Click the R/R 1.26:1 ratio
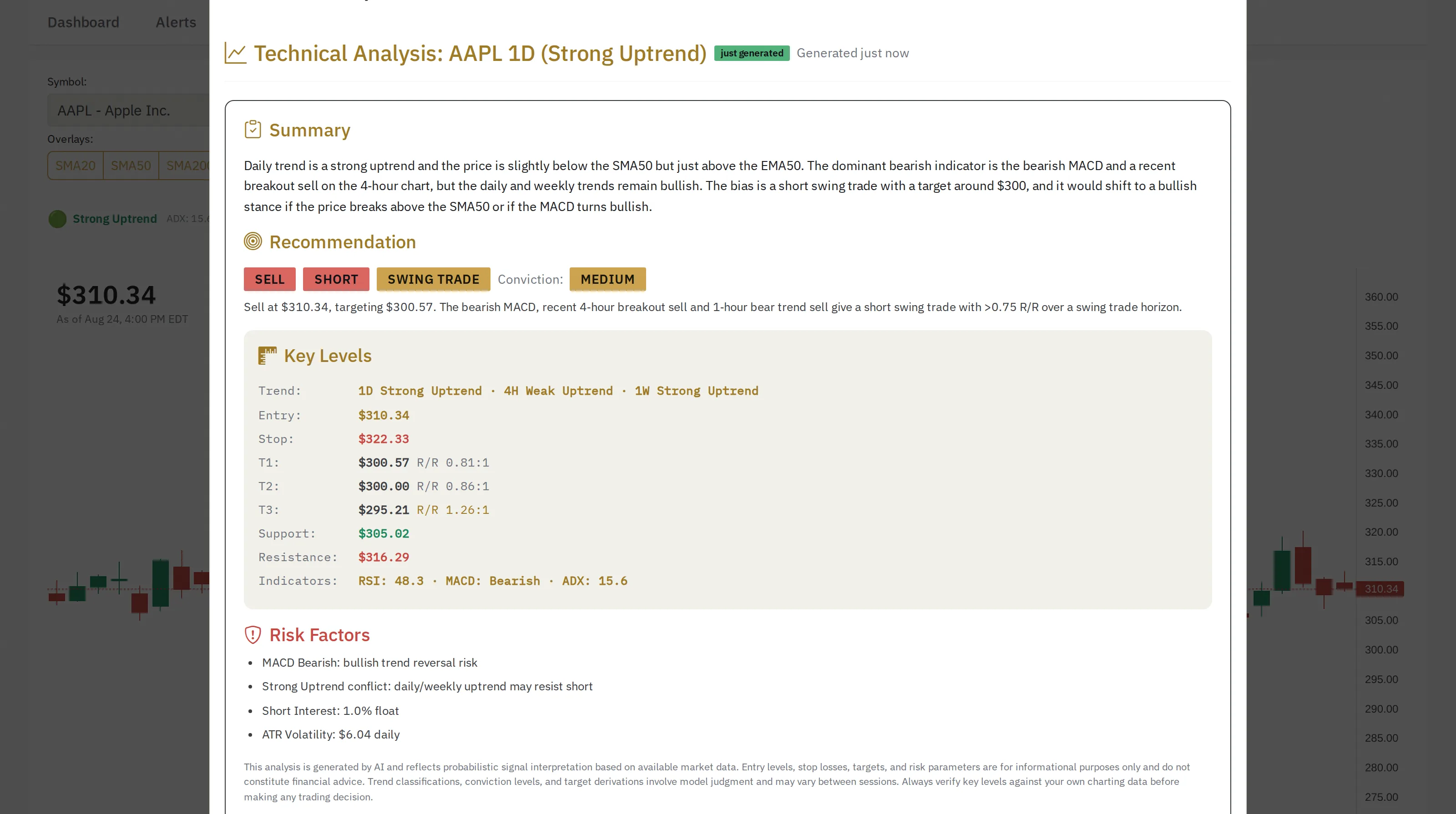This screenshot has width=1456, height=814. (x=453, y=510)
